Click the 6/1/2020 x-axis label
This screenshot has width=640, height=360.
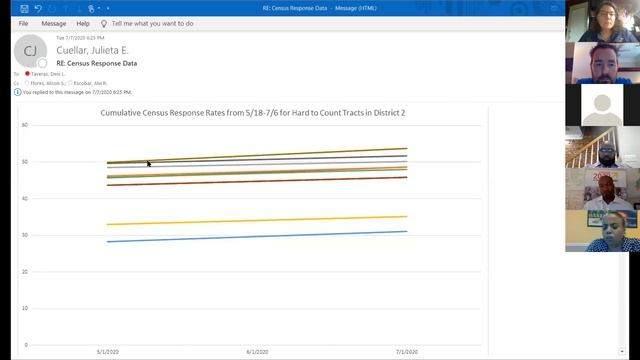click(x=257, y=352)
